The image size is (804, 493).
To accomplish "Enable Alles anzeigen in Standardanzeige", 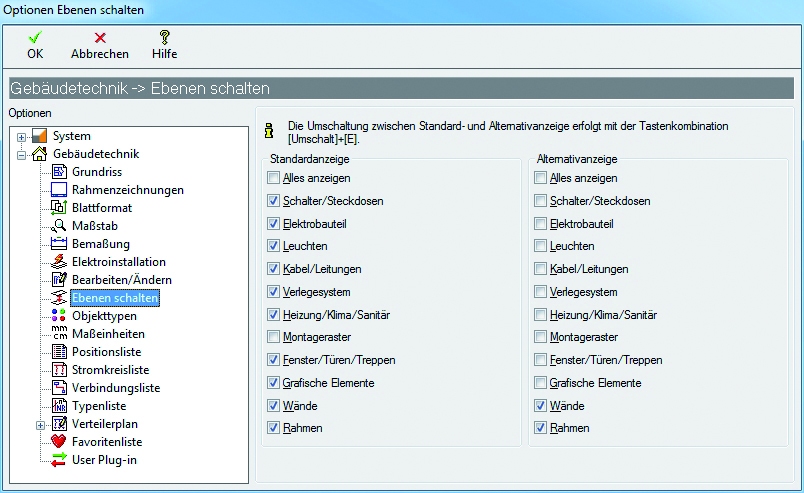I will [273, 178].
